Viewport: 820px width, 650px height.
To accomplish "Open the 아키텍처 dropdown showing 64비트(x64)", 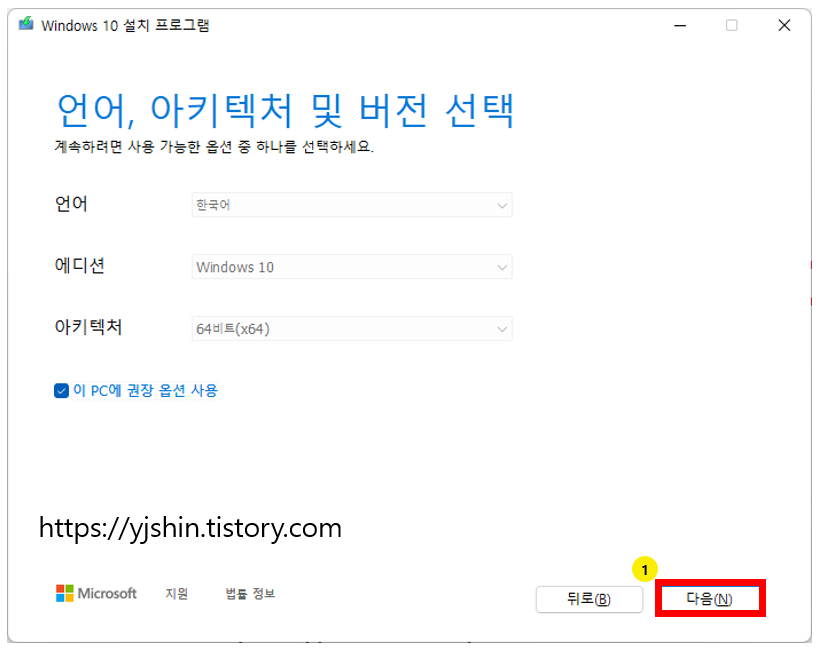I will point(351,328).
